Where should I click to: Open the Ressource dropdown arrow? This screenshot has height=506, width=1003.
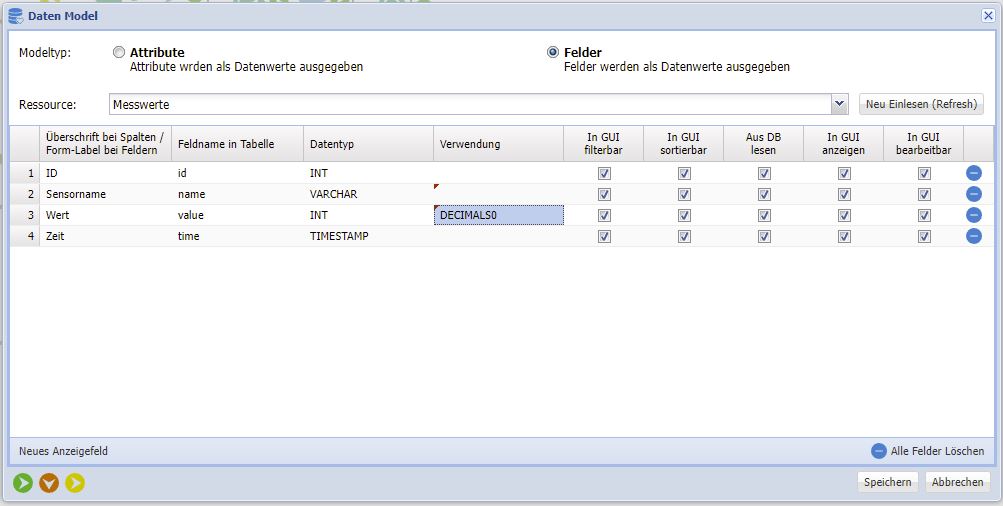839,104
